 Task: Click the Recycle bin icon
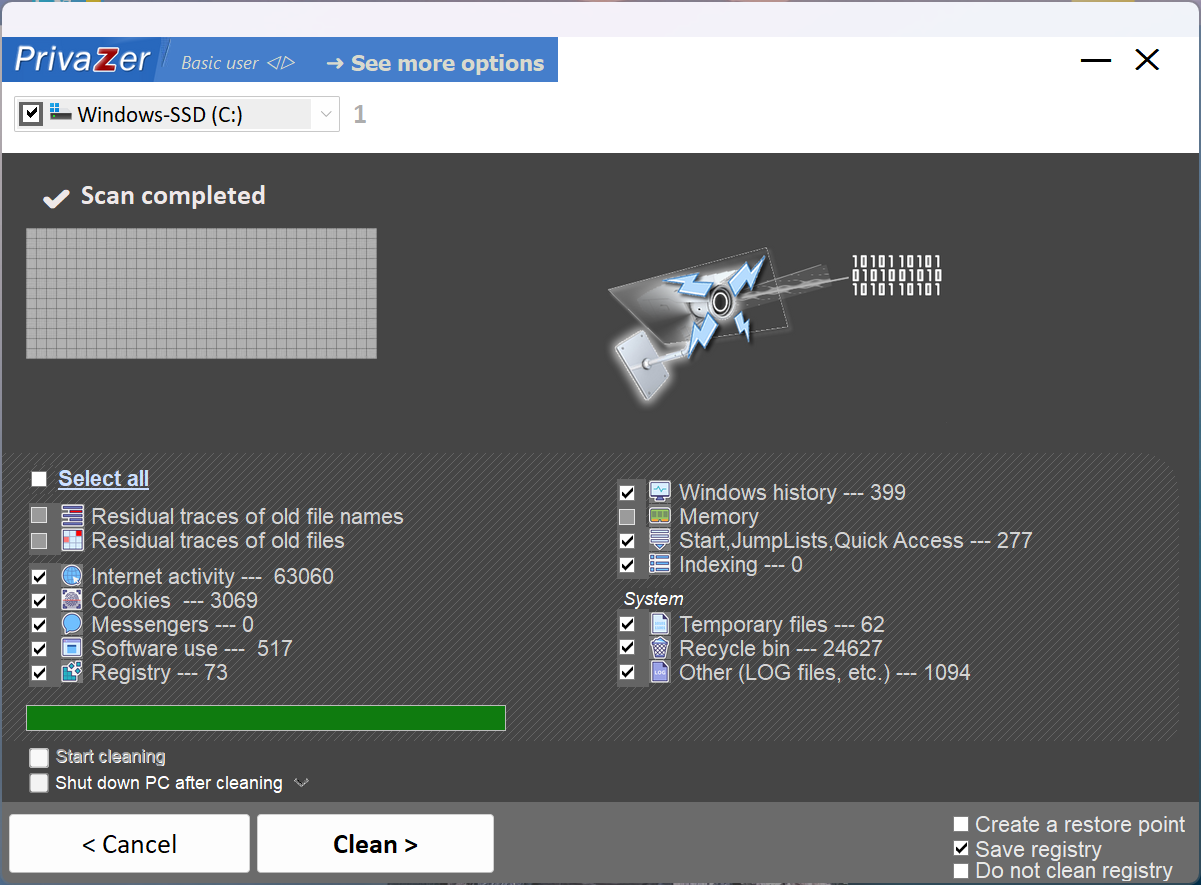coord(660,648)
